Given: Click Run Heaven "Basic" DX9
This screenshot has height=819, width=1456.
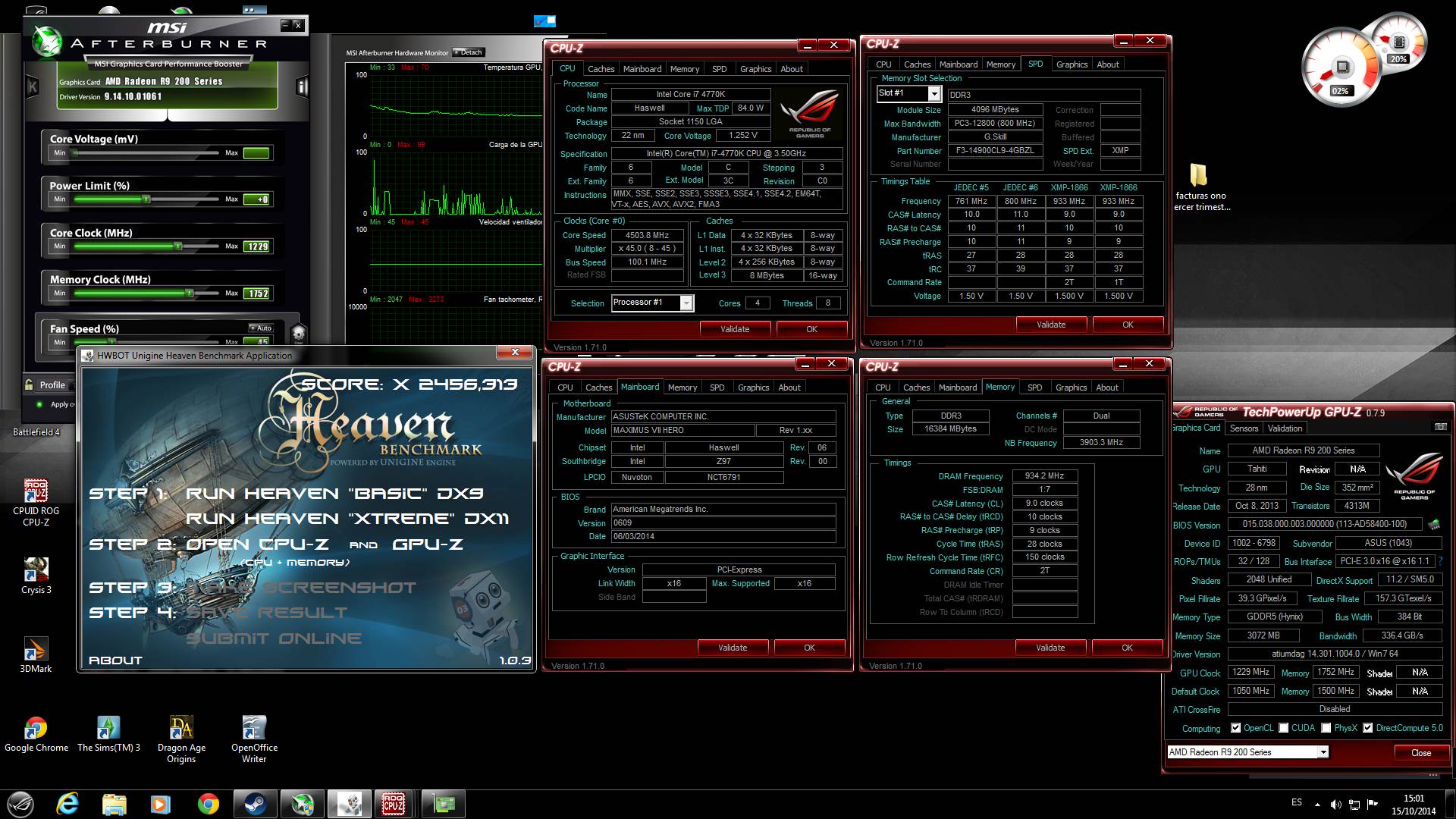Looking at the screenshot, I should pyautogui.click(x=334, y=494).
